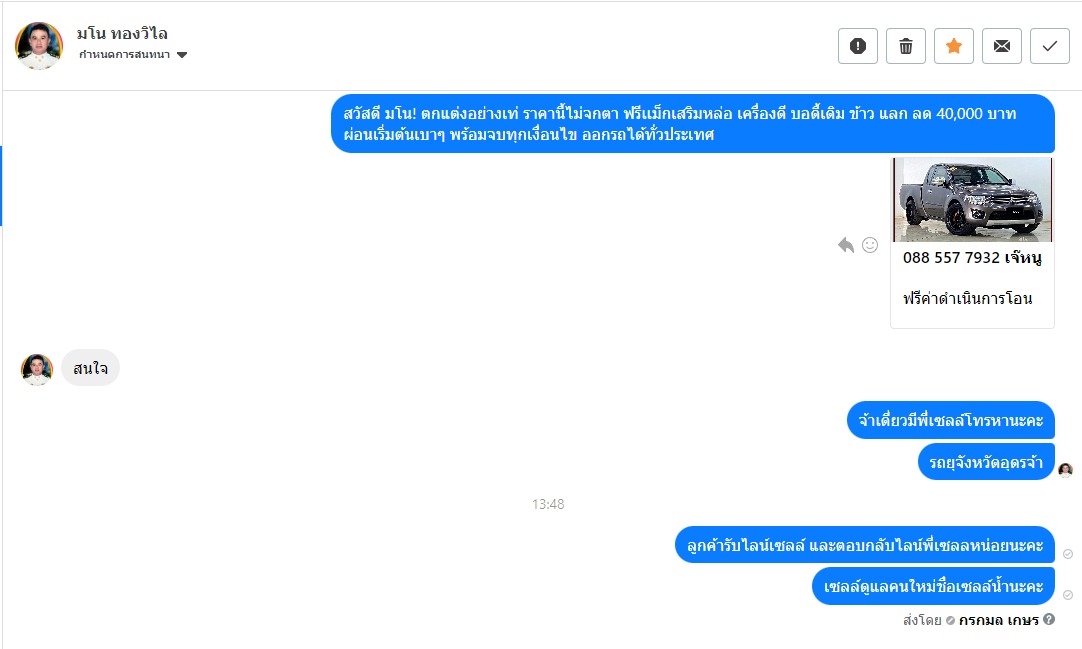Delete conversation using trash icon

coord(906,46)
